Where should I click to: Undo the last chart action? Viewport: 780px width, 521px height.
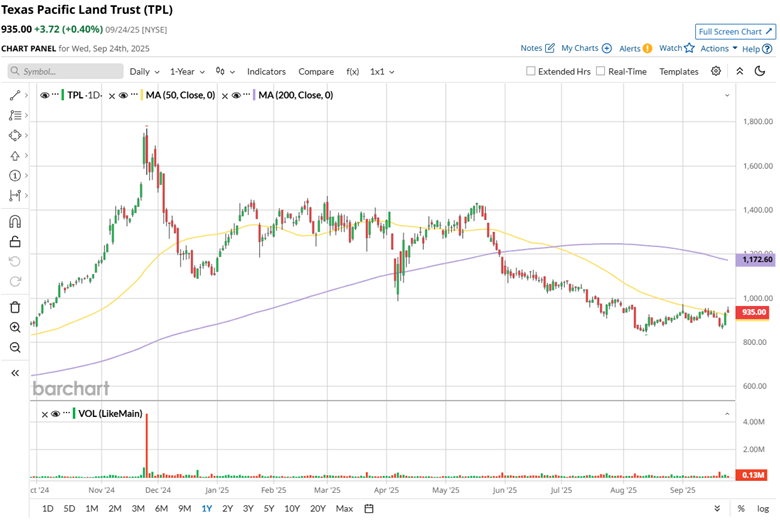coord(15,262)
